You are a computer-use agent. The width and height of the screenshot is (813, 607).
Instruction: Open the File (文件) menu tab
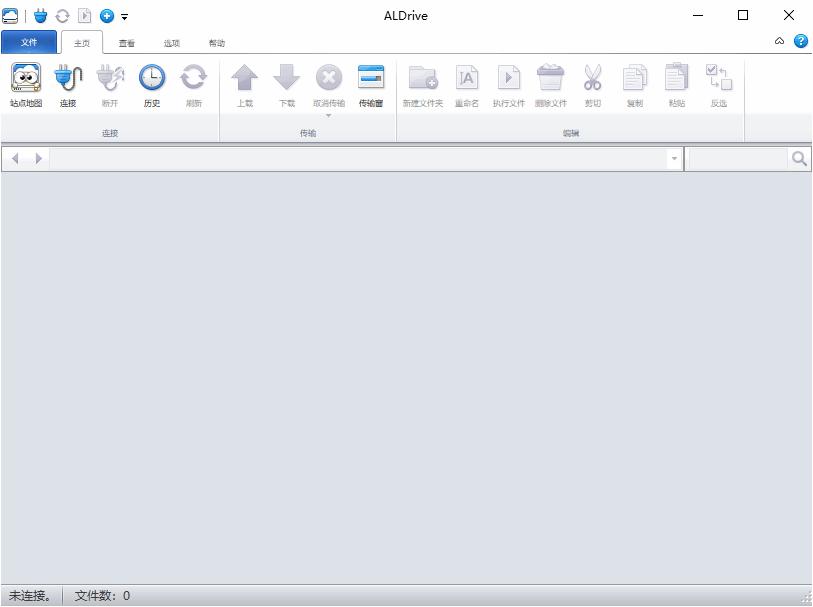coord(29,42)
